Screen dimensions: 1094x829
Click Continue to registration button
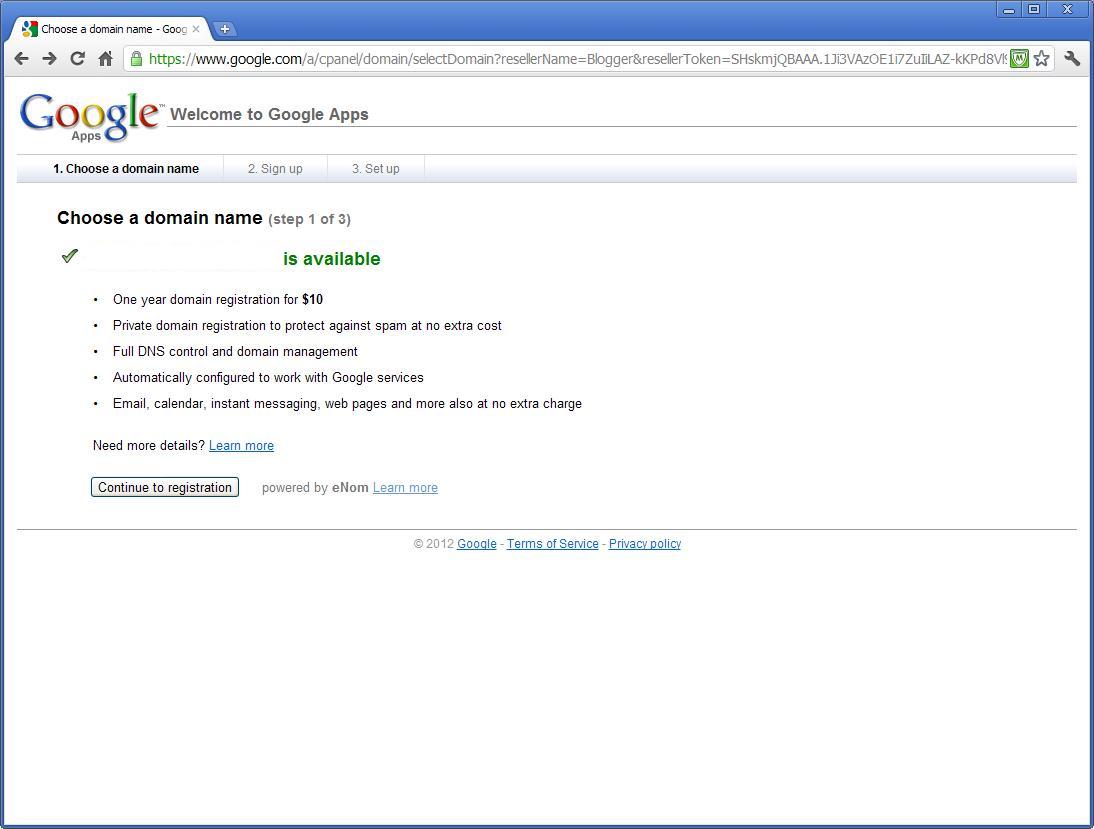click(165, 487)
